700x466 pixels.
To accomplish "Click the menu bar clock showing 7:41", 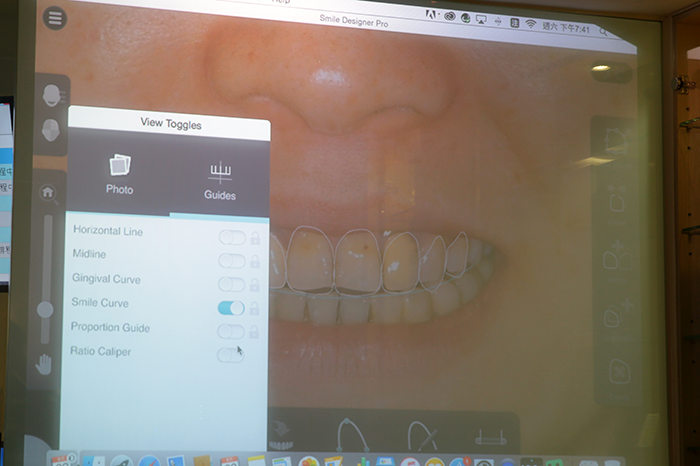I will click(566, 28).
